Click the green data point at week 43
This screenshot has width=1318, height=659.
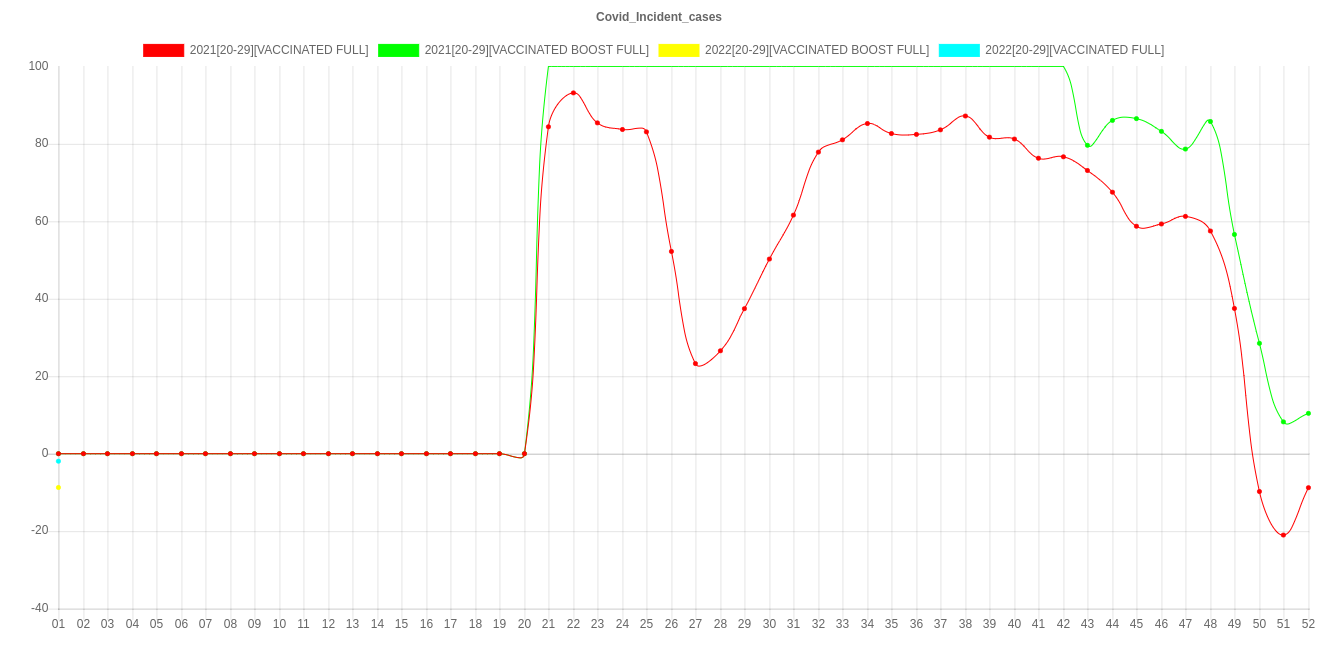(x=1087, y=145)
